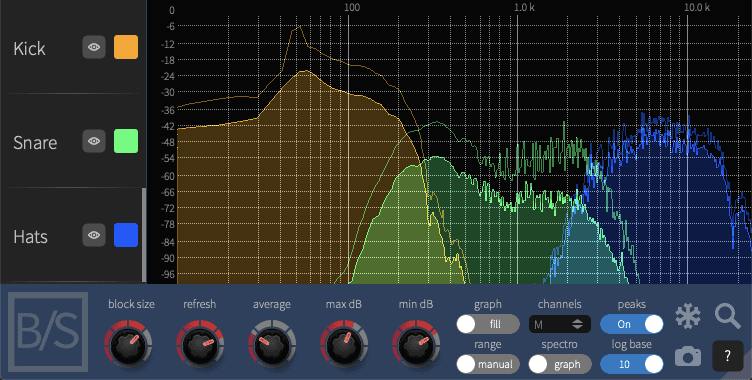
Task: Switch the spectro graph toggle
Action: pyautogui.click(x=560, y=365)
